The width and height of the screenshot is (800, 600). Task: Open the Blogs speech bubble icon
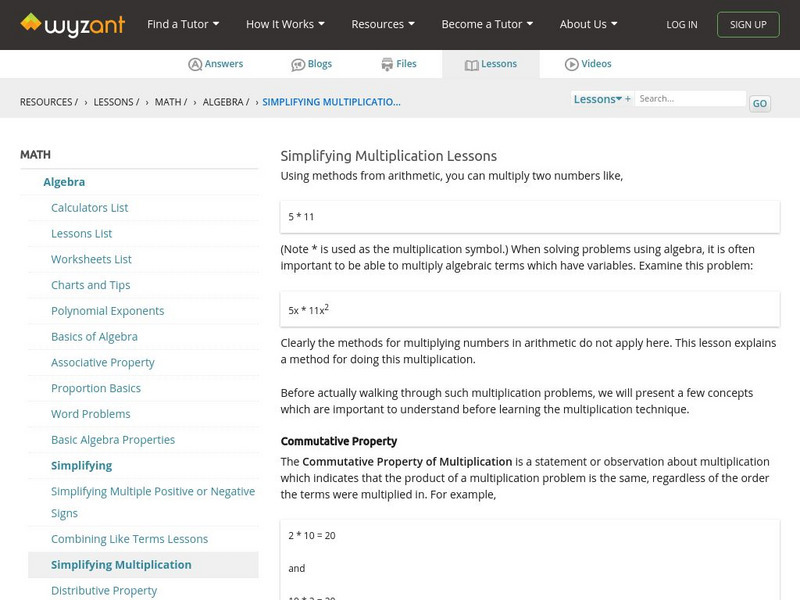(x=298, y=64)
